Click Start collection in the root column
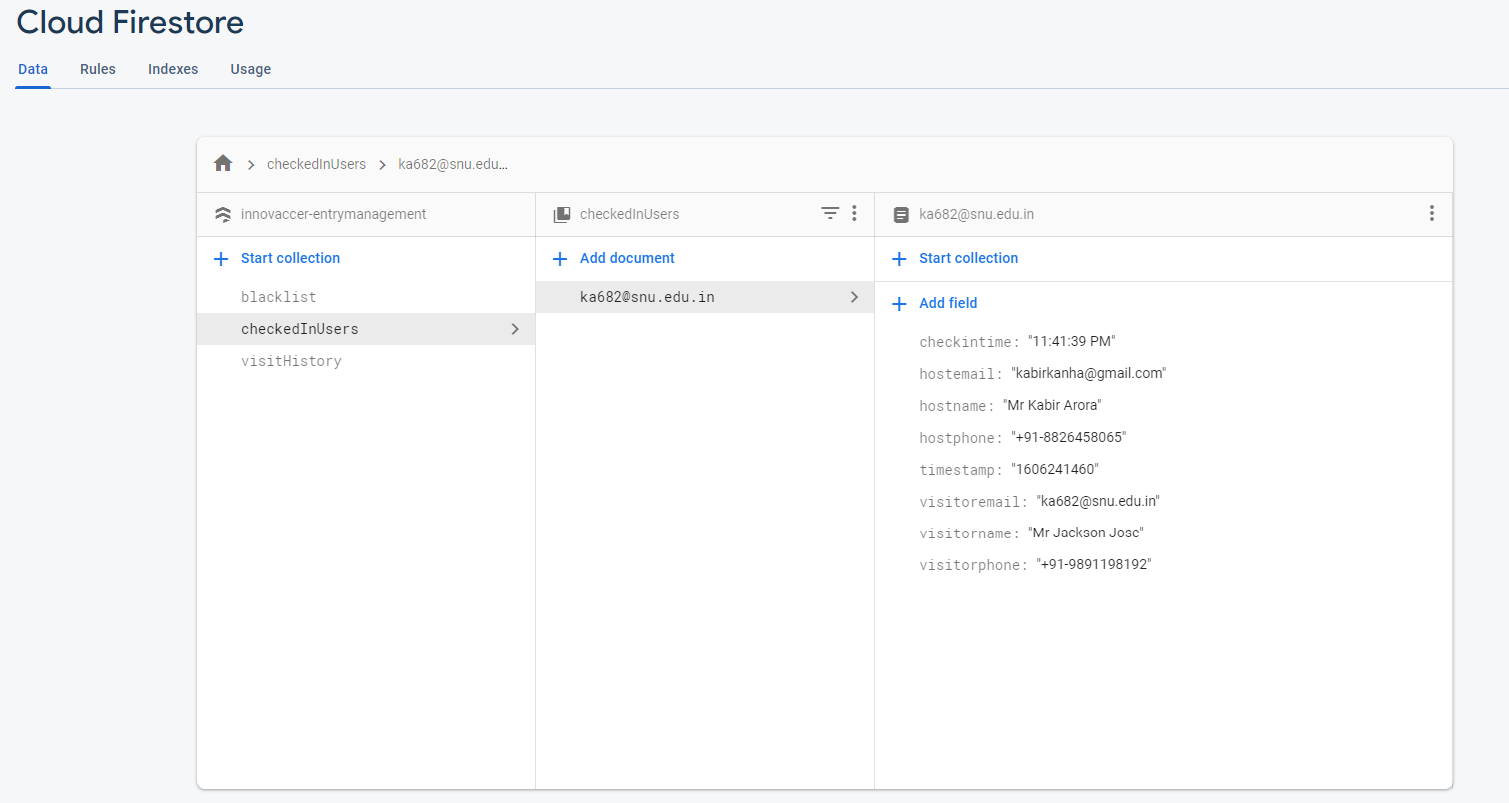 pyautogui.click(x=290, y=258)
